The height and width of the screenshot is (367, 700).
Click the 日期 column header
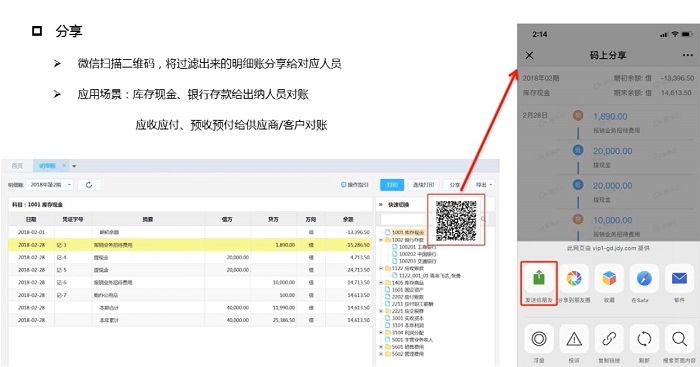31,219
